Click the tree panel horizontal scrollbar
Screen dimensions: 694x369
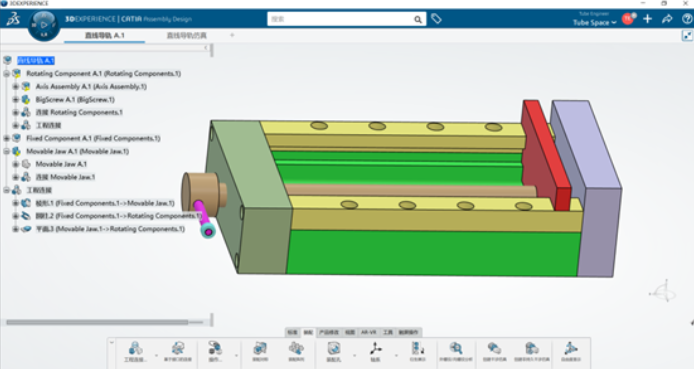click(97, 322)
